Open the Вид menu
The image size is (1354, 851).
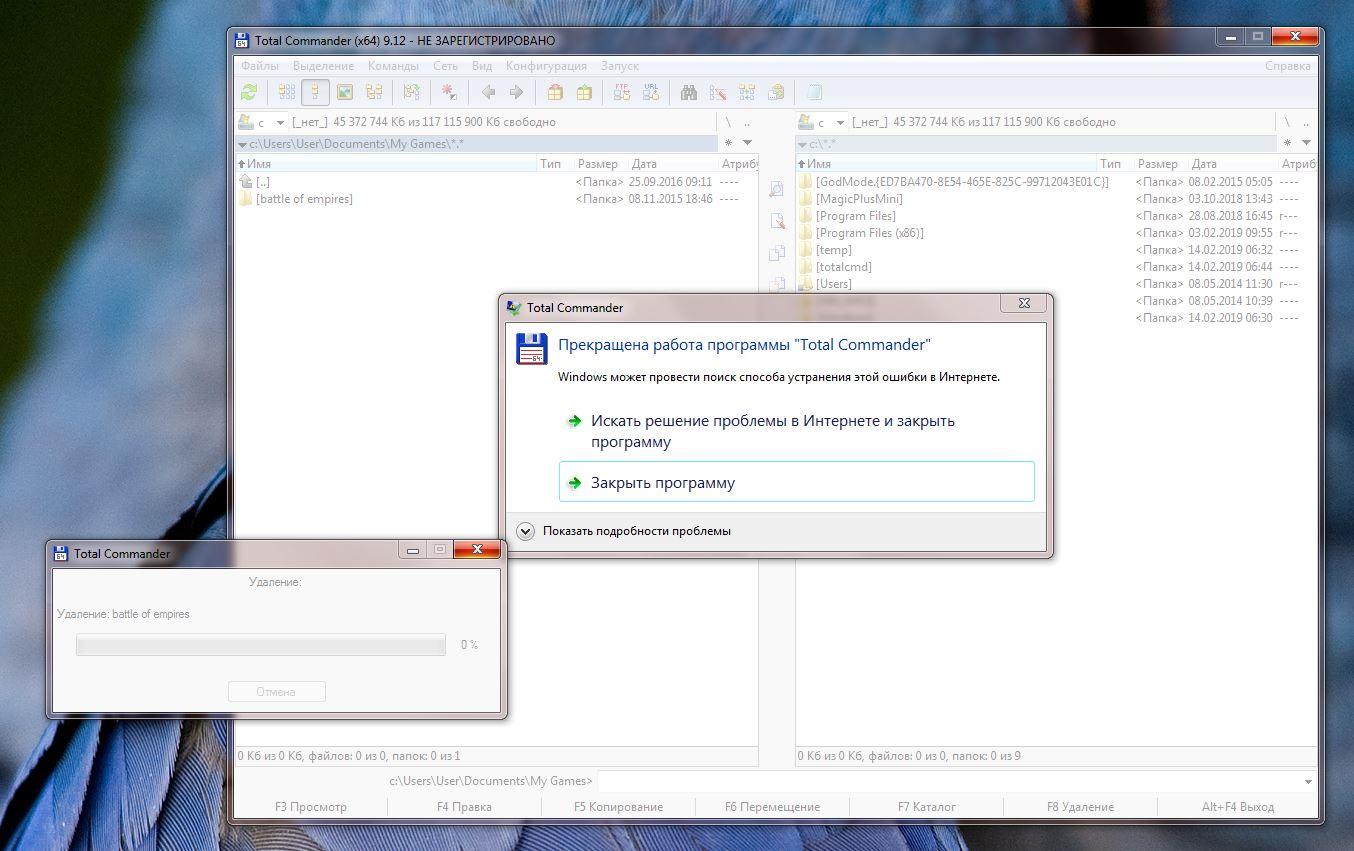coord(482,66)
